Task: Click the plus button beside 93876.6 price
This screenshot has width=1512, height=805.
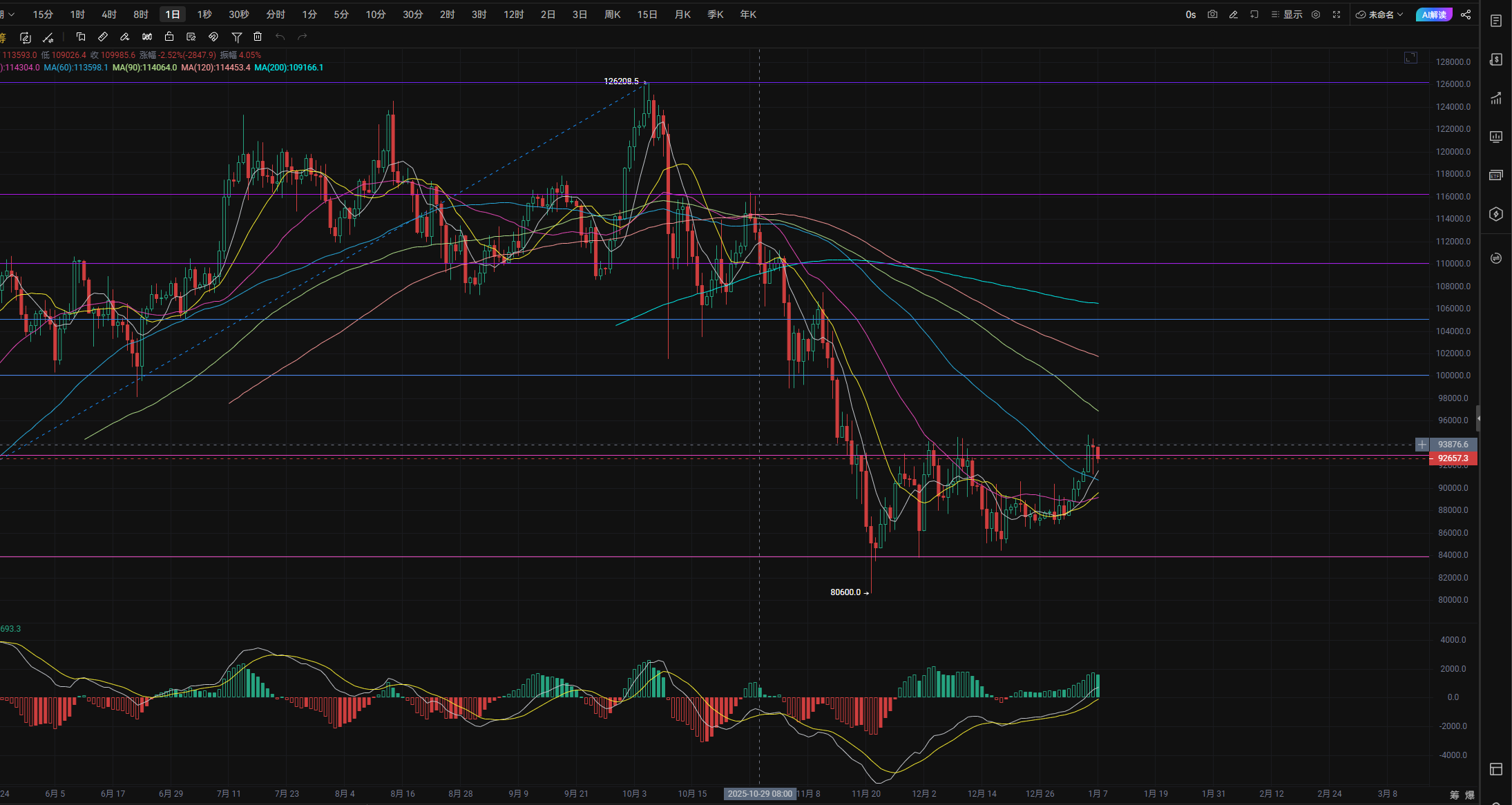Action: (1422, 445)
